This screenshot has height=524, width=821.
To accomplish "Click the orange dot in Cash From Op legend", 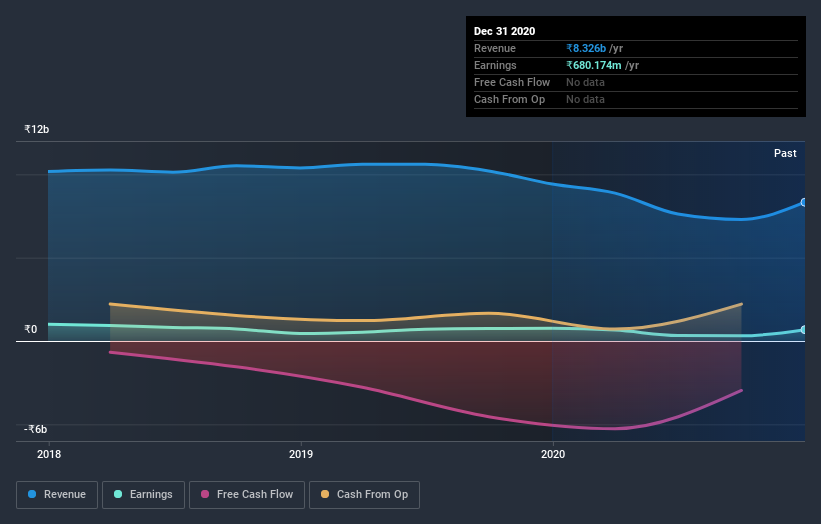I will (325, 494).
